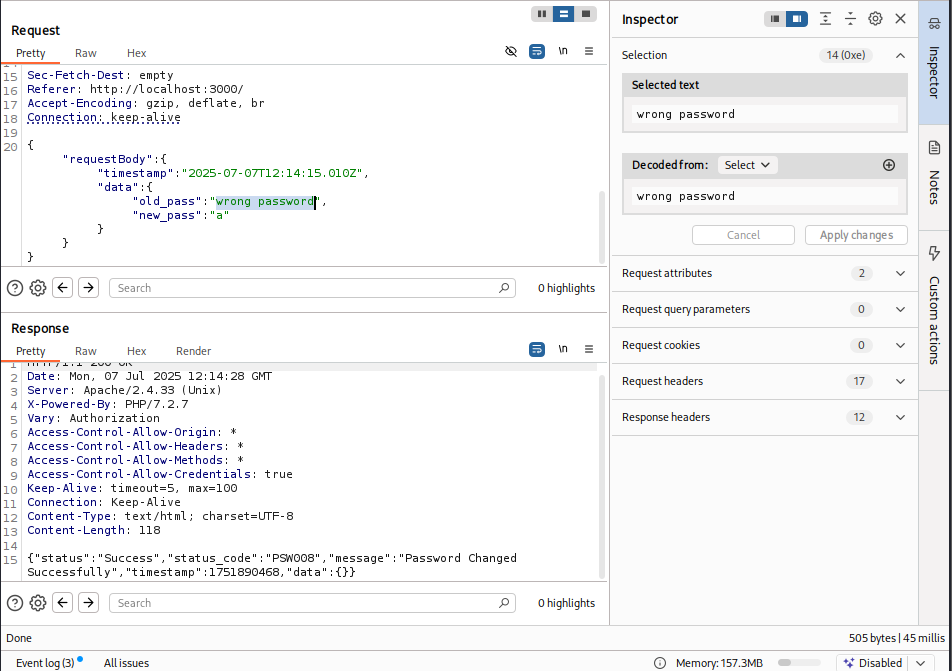Open Request panel hamburger options menu

click(x=589, y=51)
